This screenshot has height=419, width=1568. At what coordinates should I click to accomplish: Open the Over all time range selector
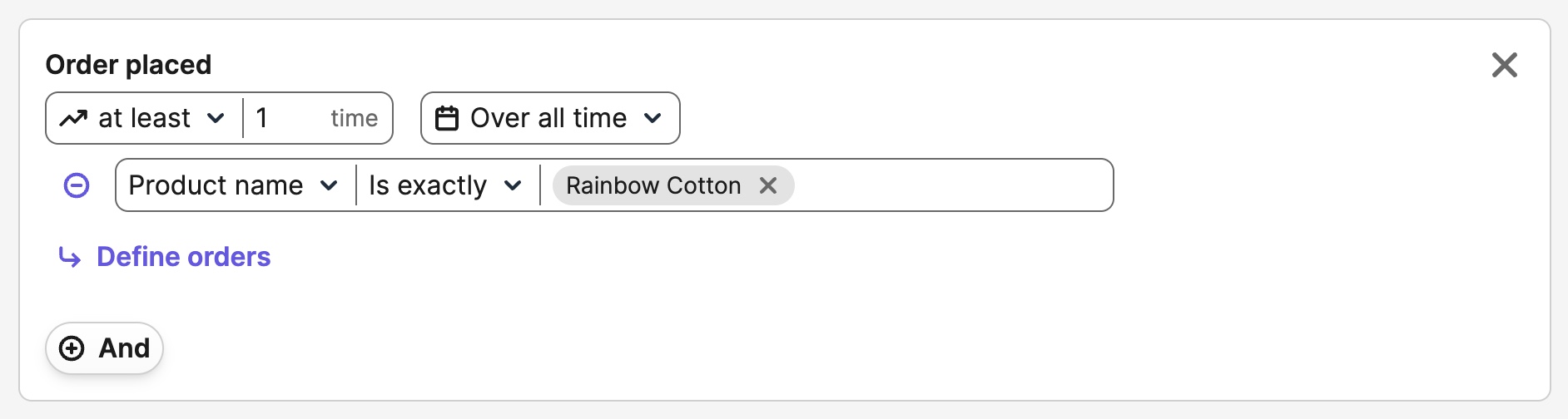coord(548,118)
